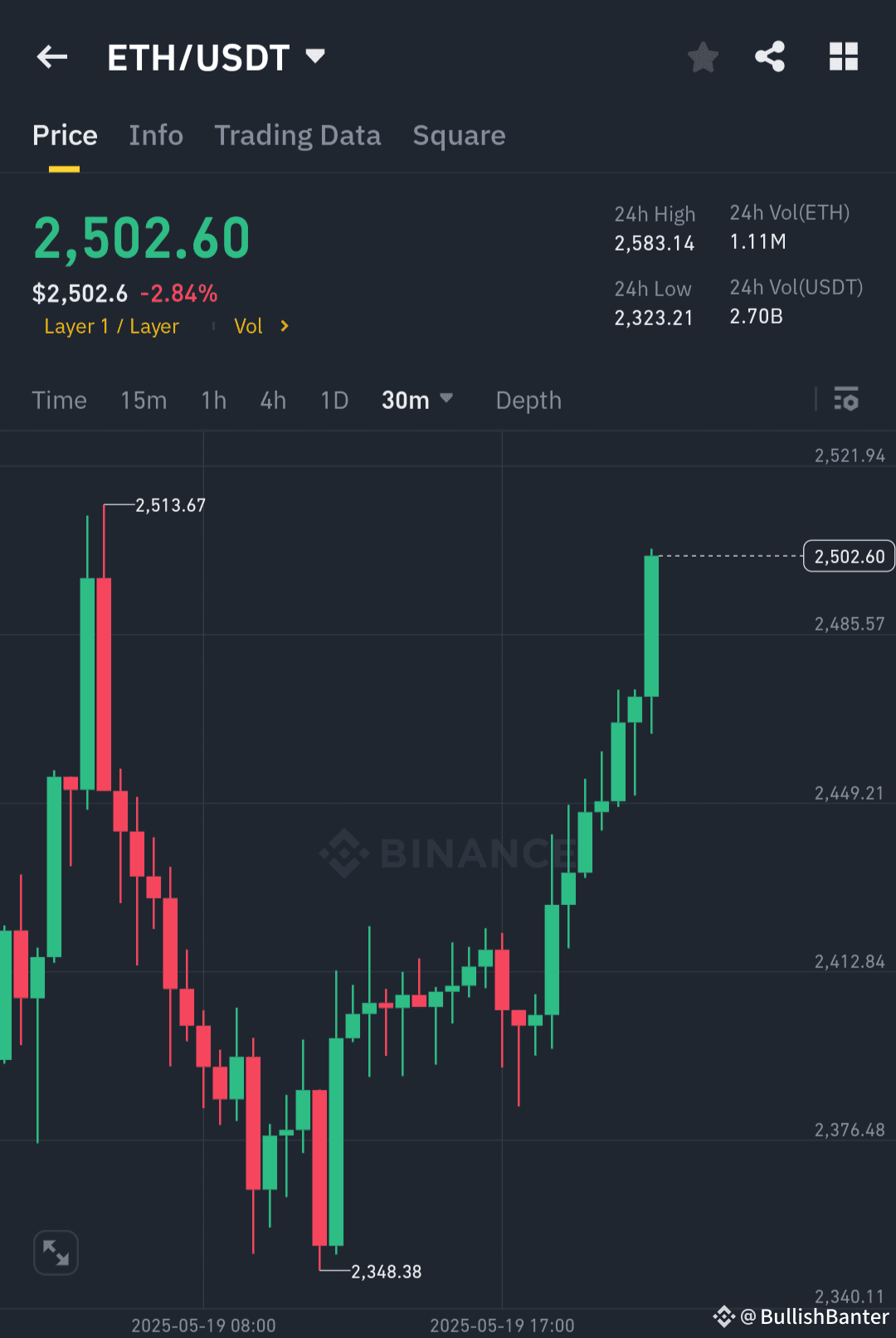Open sharing options via the share icon

[x=770, y=56]
